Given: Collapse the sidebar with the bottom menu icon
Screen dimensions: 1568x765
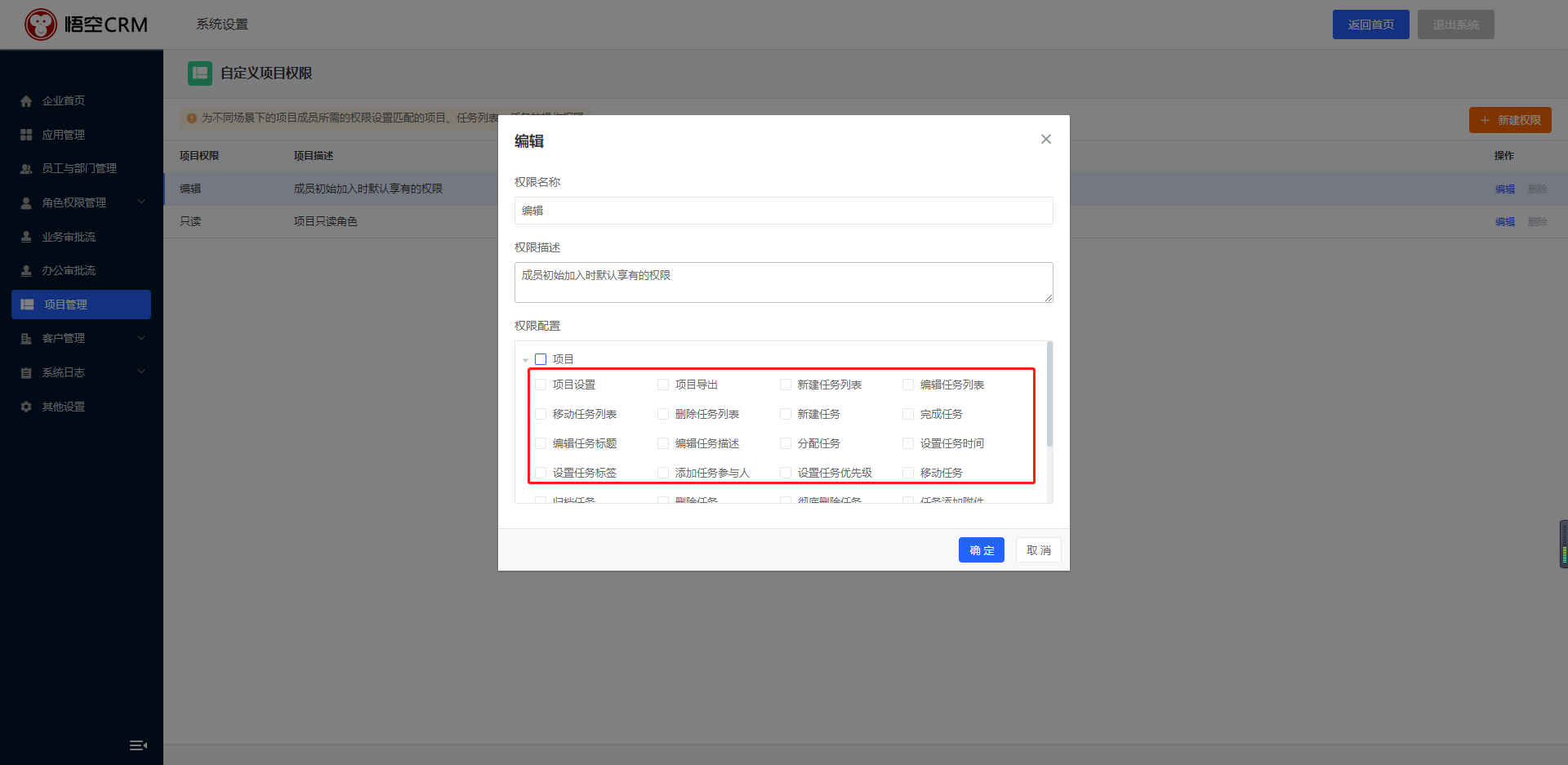Looking at the screenshot, I should [138, 745].
